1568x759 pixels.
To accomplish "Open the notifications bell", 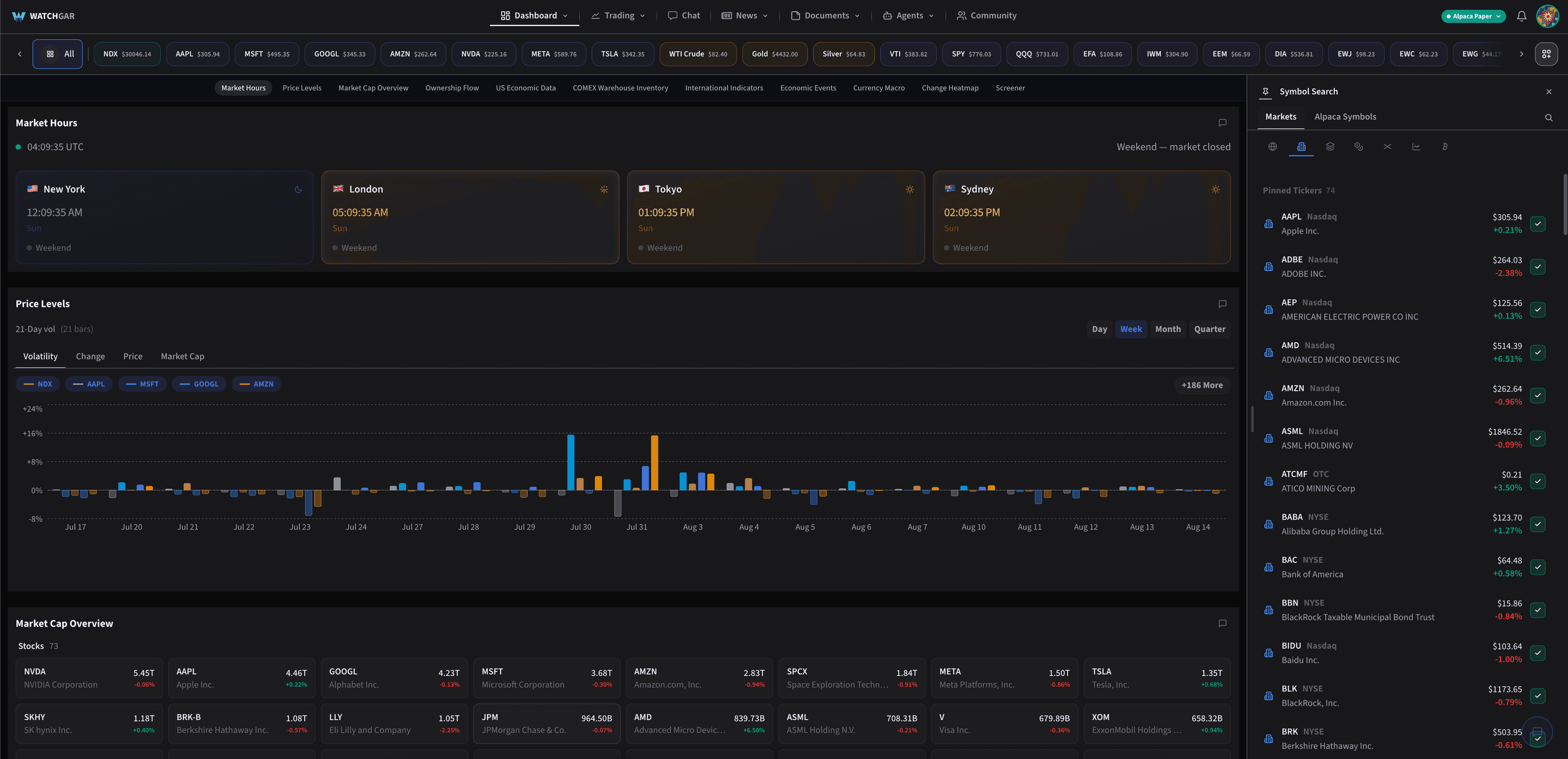I will point(1521,17).
